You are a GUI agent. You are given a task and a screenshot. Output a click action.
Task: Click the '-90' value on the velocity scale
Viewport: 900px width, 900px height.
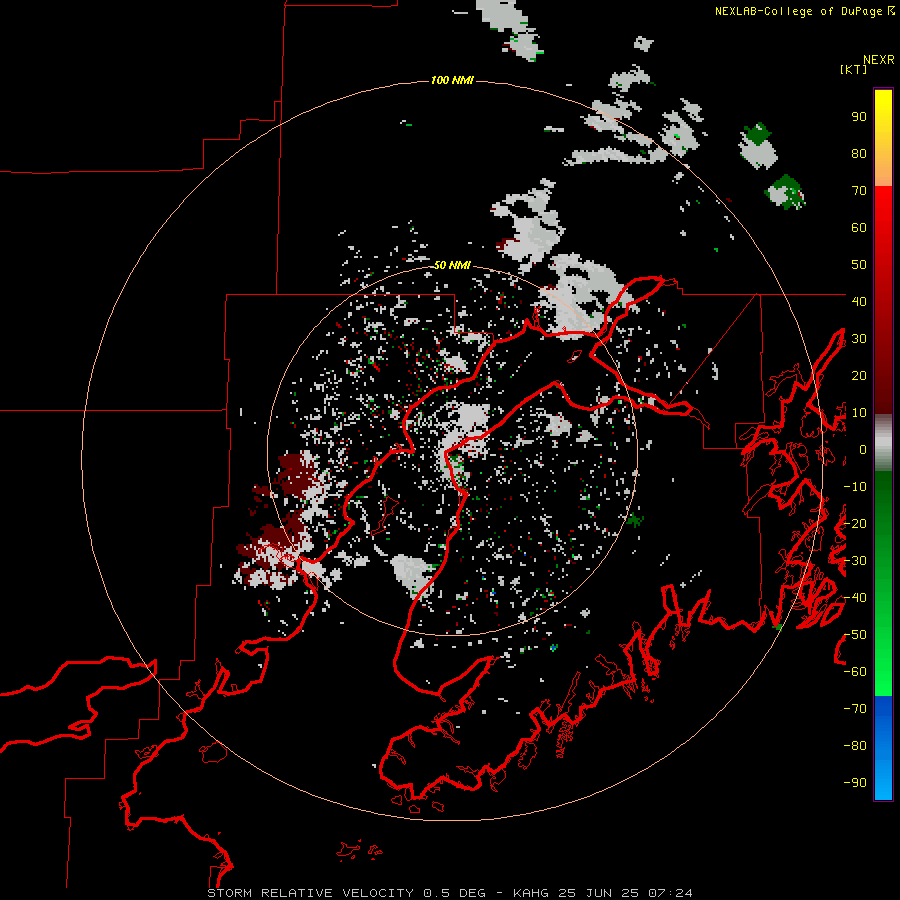(855, 783)
